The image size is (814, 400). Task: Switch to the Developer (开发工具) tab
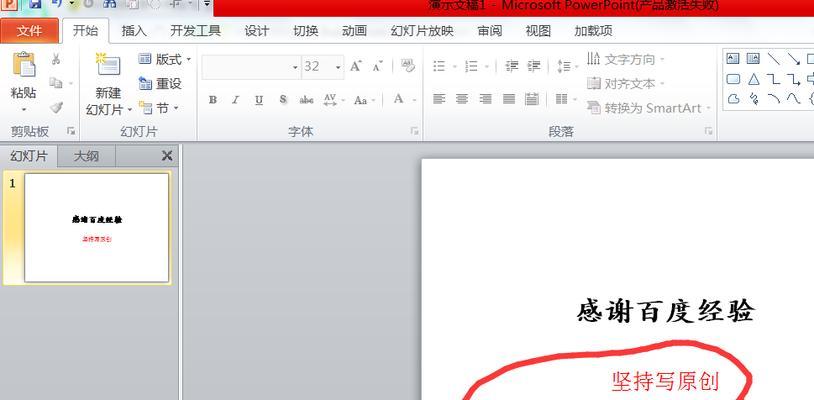195,31
